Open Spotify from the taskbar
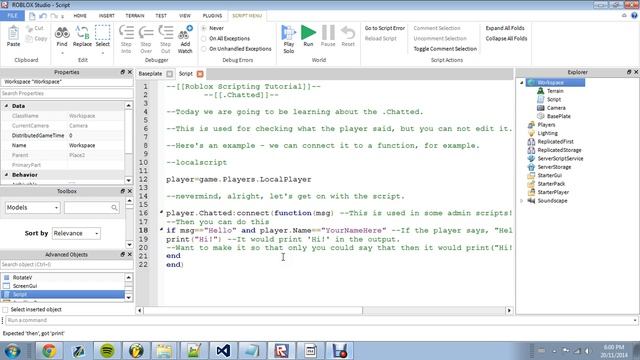Viewport: 640px width, 360px height. click(x=107, y=351)
